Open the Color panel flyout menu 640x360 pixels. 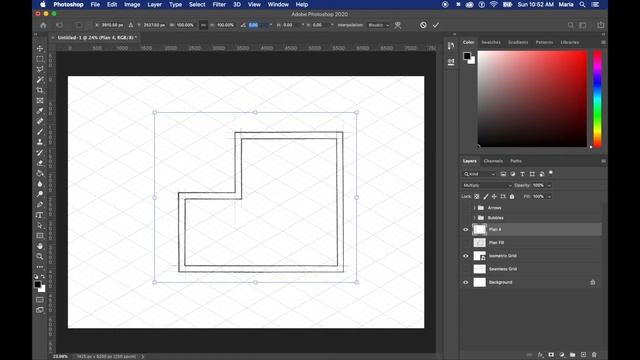coord(603,42)
